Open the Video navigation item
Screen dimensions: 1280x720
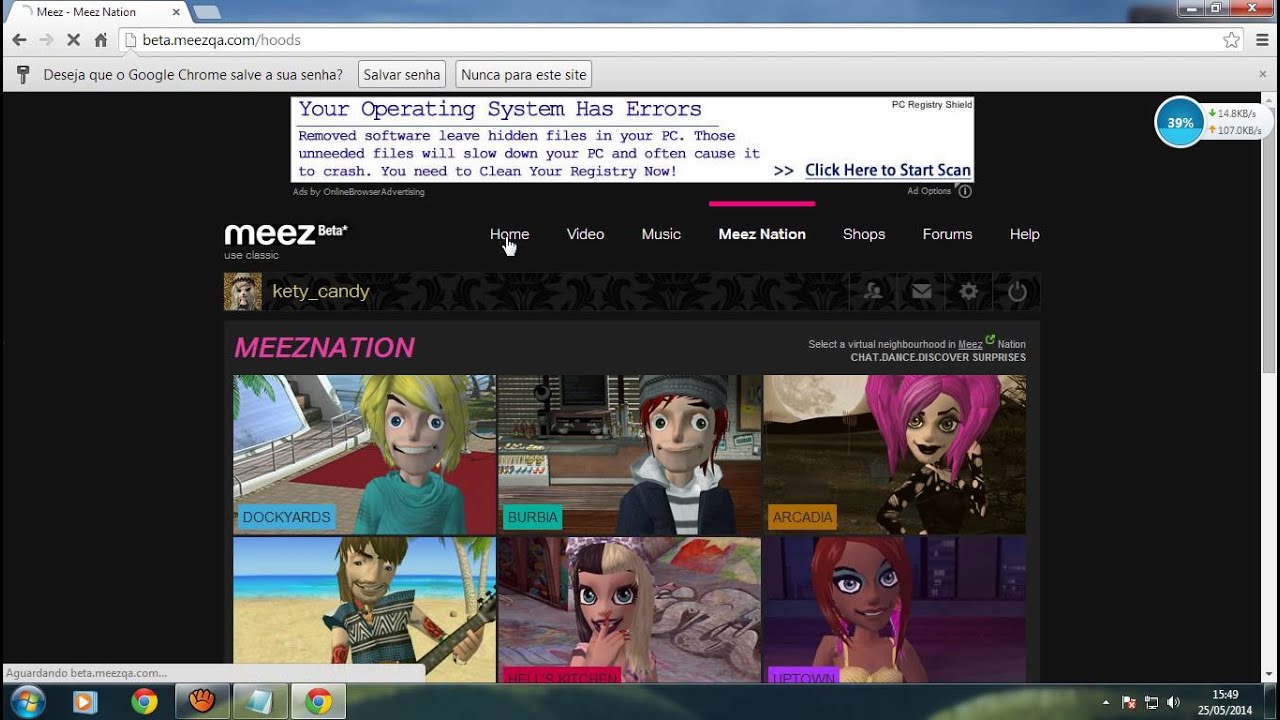(x=585, y=234)
